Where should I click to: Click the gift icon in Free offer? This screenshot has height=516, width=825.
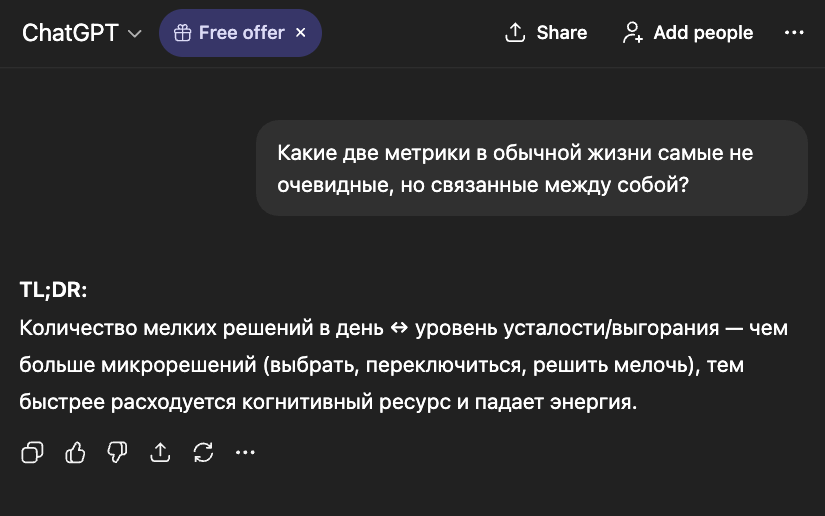[x=182, y=33]
